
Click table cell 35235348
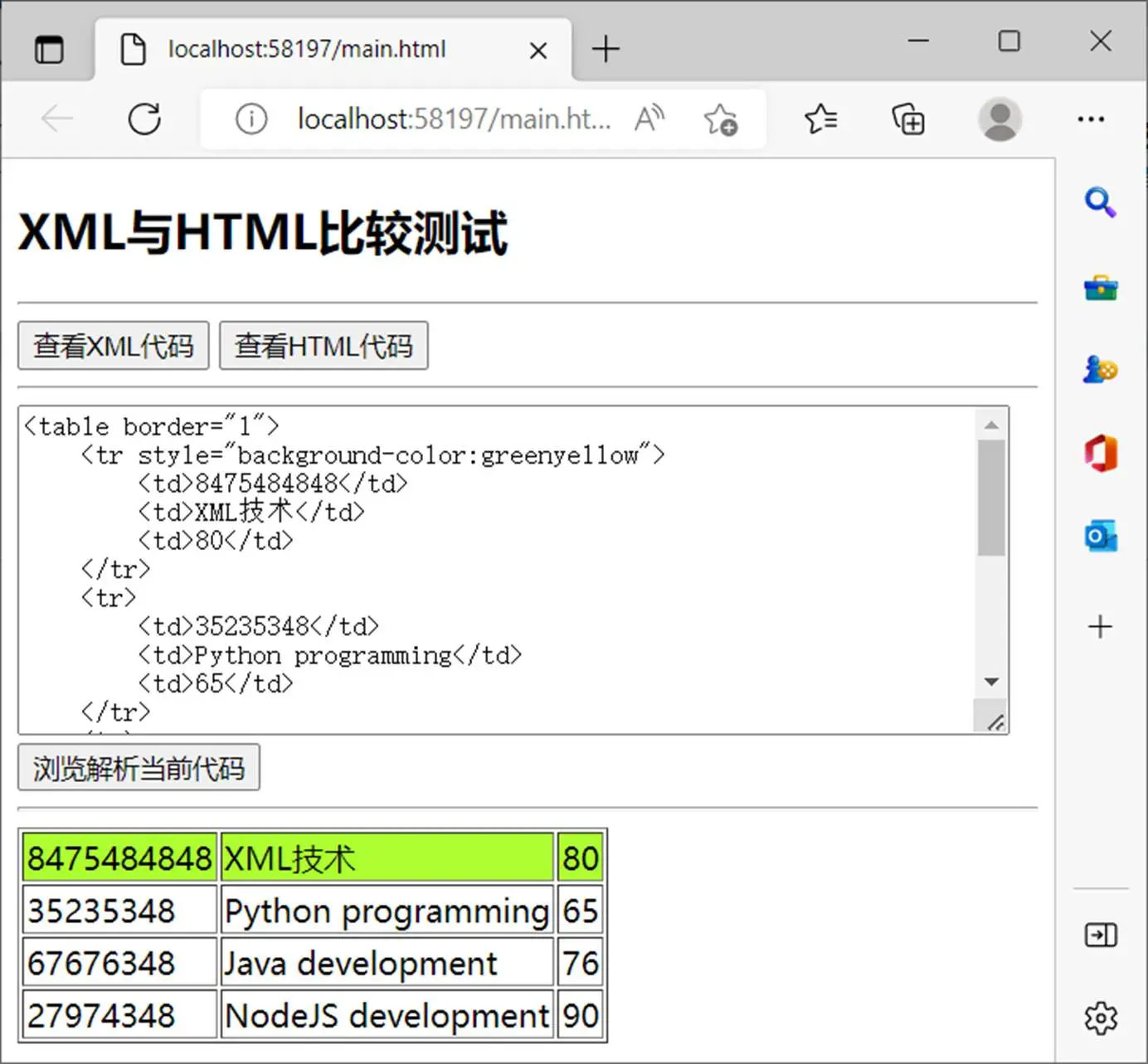119,911
